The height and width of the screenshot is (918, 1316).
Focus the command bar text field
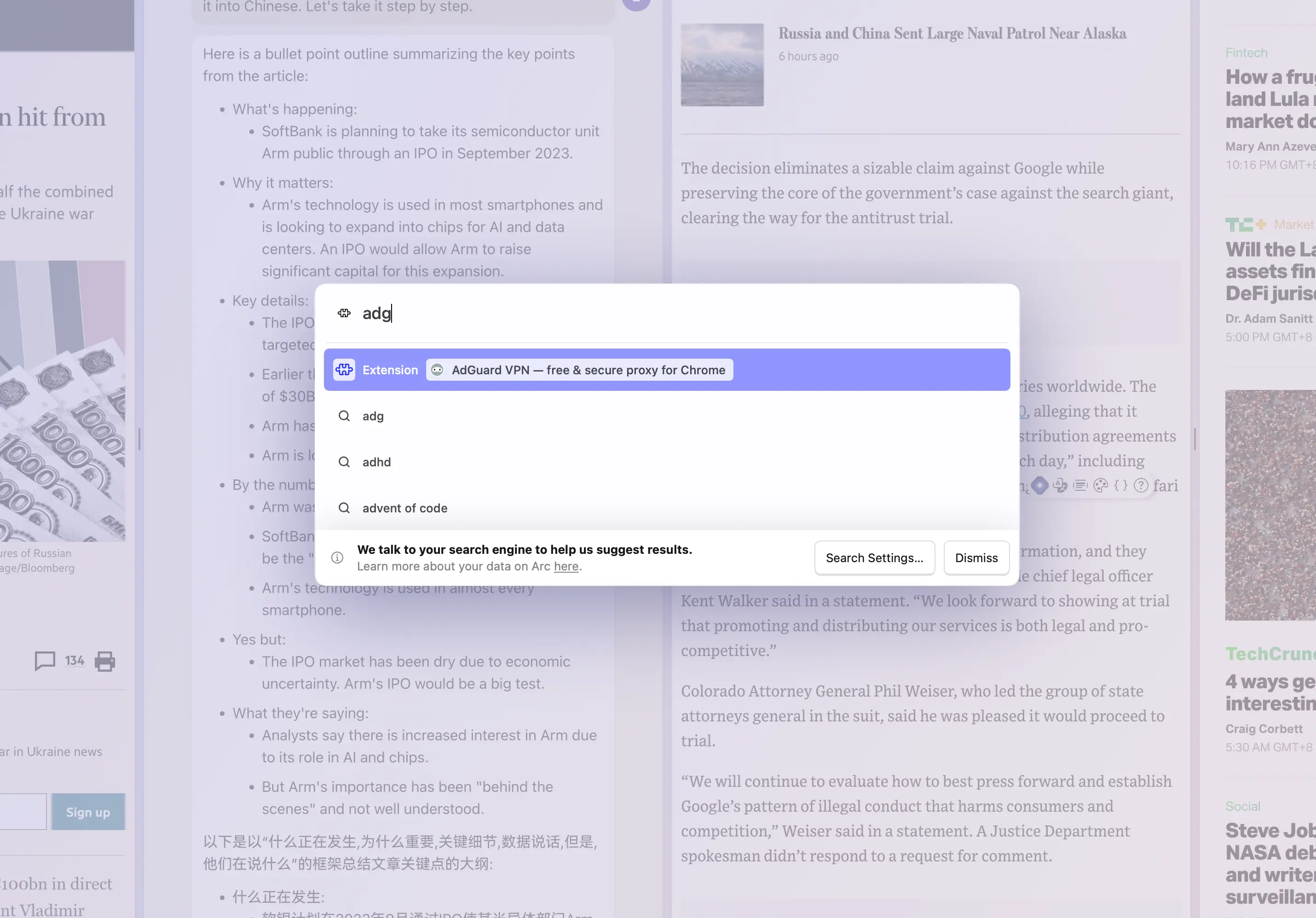pyautogui.click(x=682, y=313)
